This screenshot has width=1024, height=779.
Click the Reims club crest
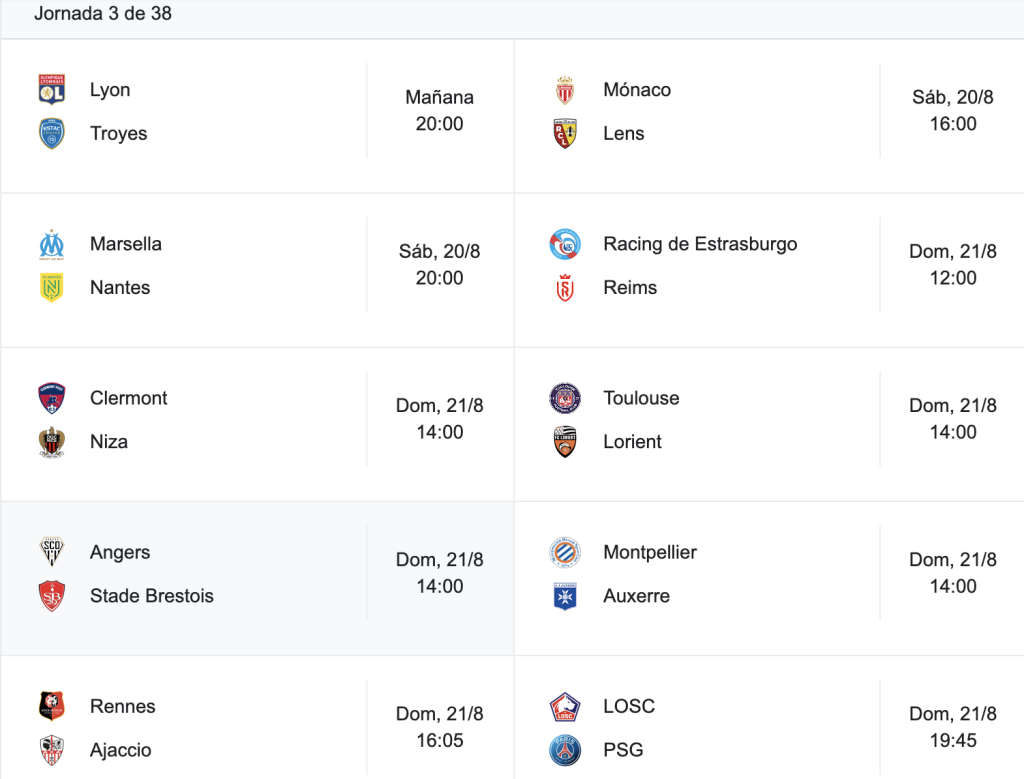tap(565, 287)
